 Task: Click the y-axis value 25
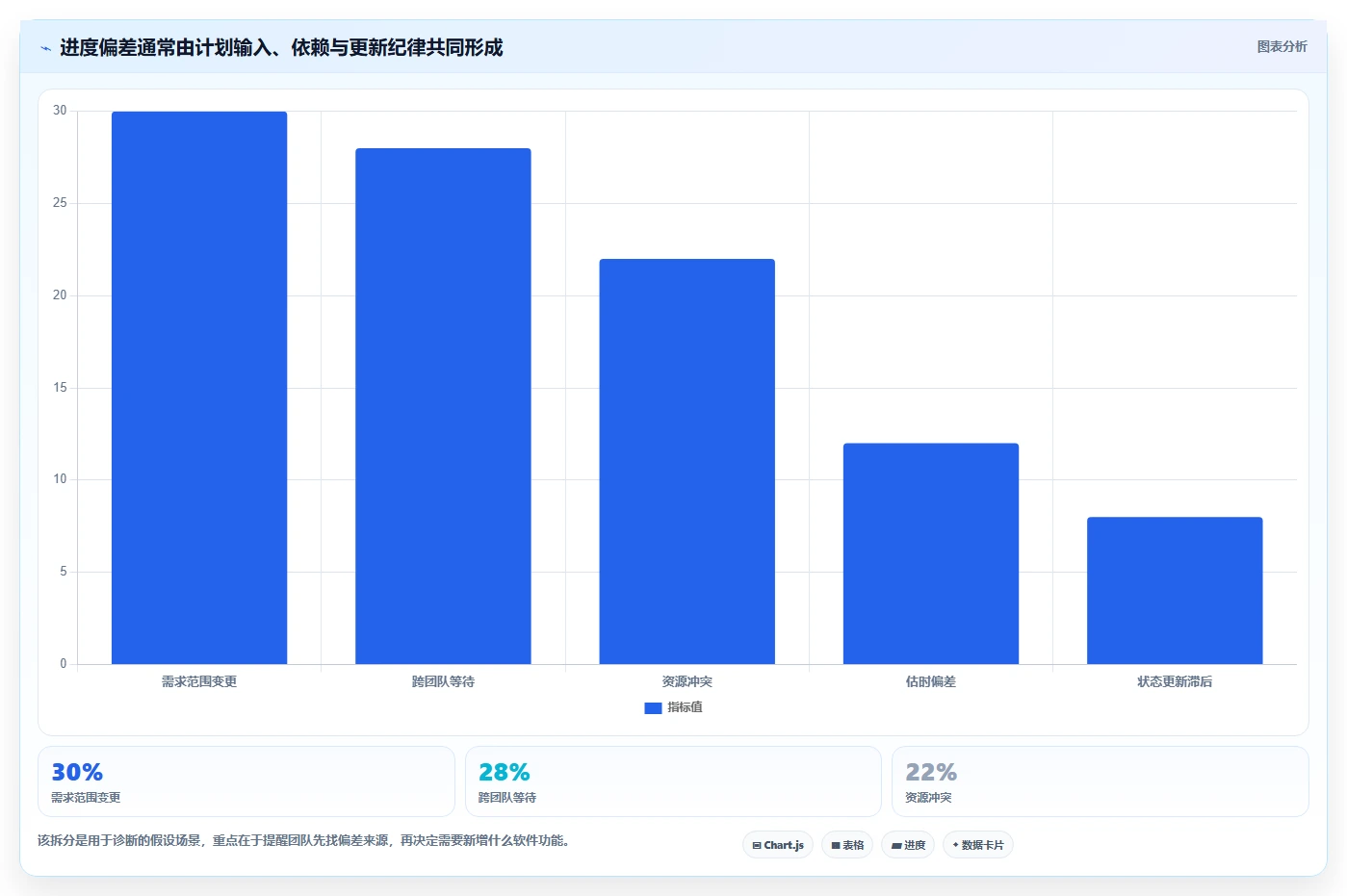point(60,203)
